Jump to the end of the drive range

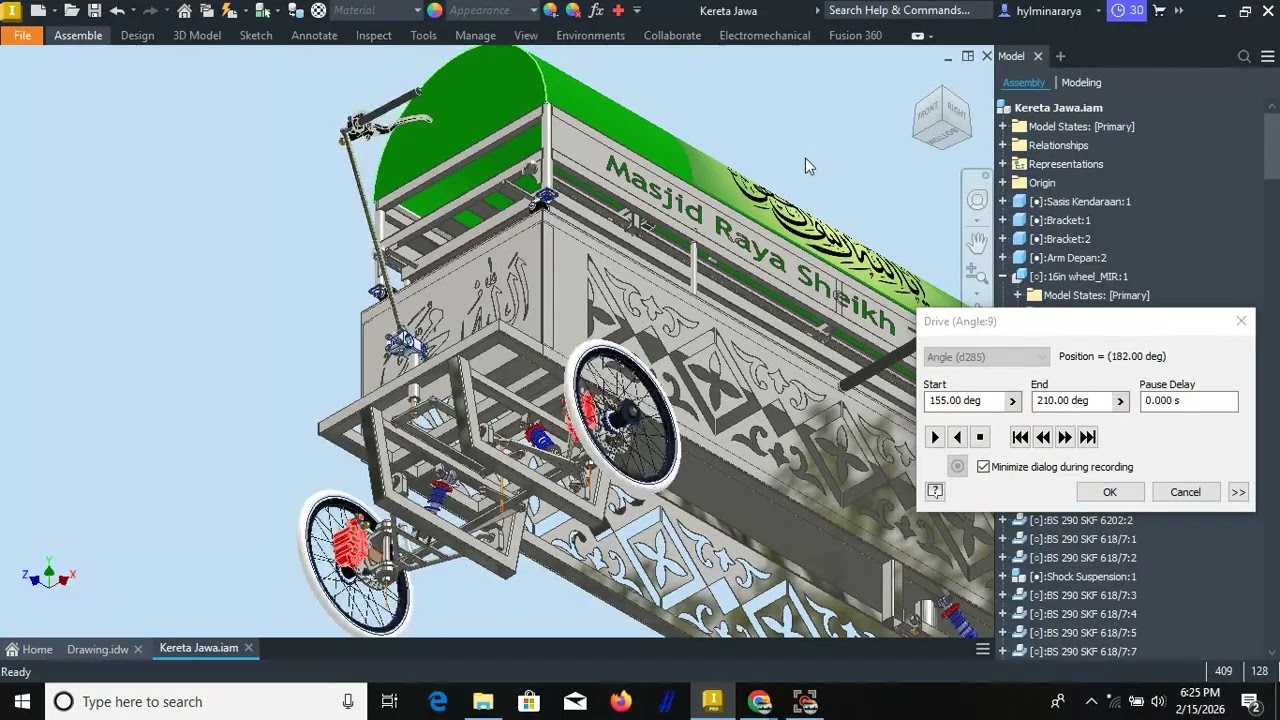coord(1088,437)
